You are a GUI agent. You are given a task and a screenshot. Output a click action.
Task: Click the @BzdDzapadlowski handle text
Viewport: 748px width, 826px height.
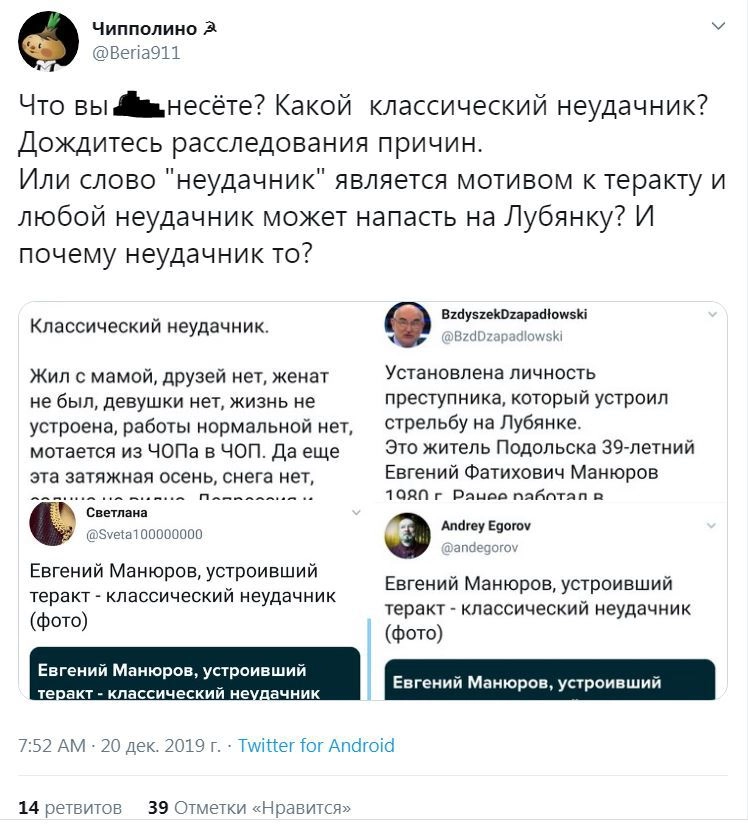pos(502,336)
